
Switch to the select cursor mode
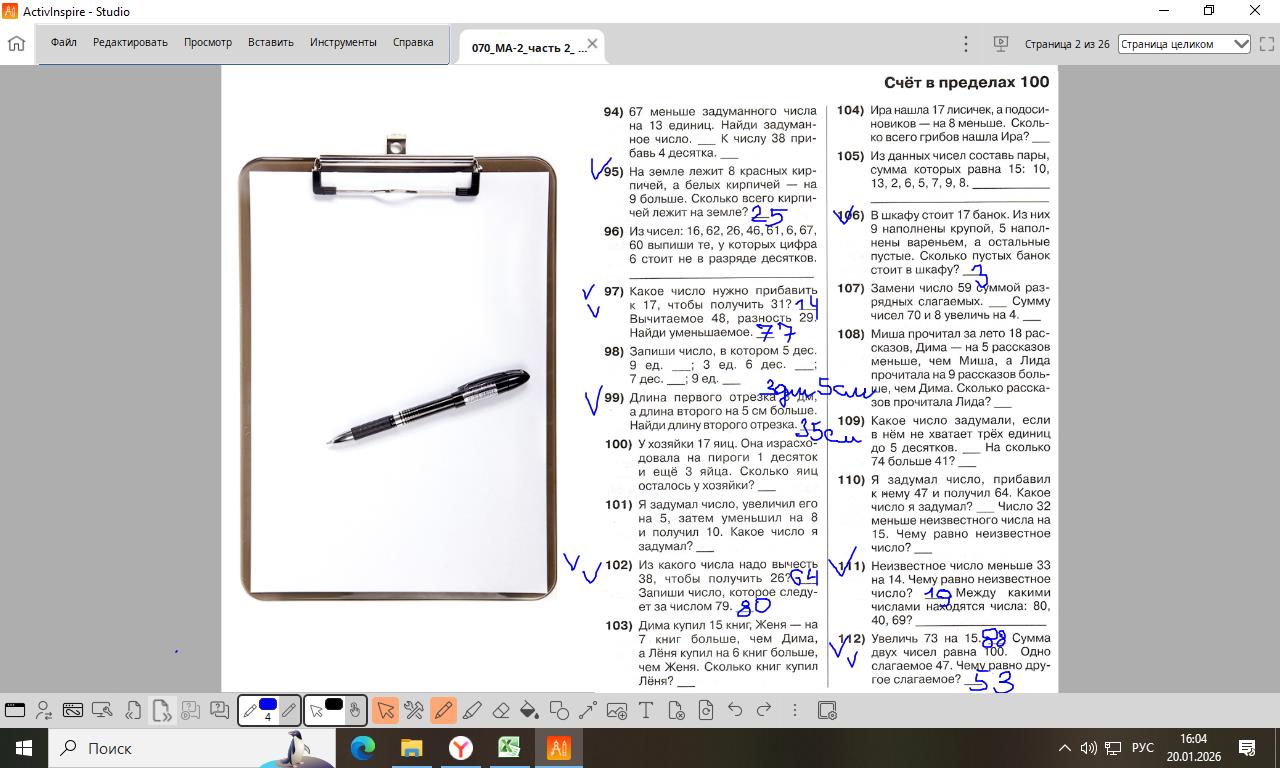click(x=316, y=711)
